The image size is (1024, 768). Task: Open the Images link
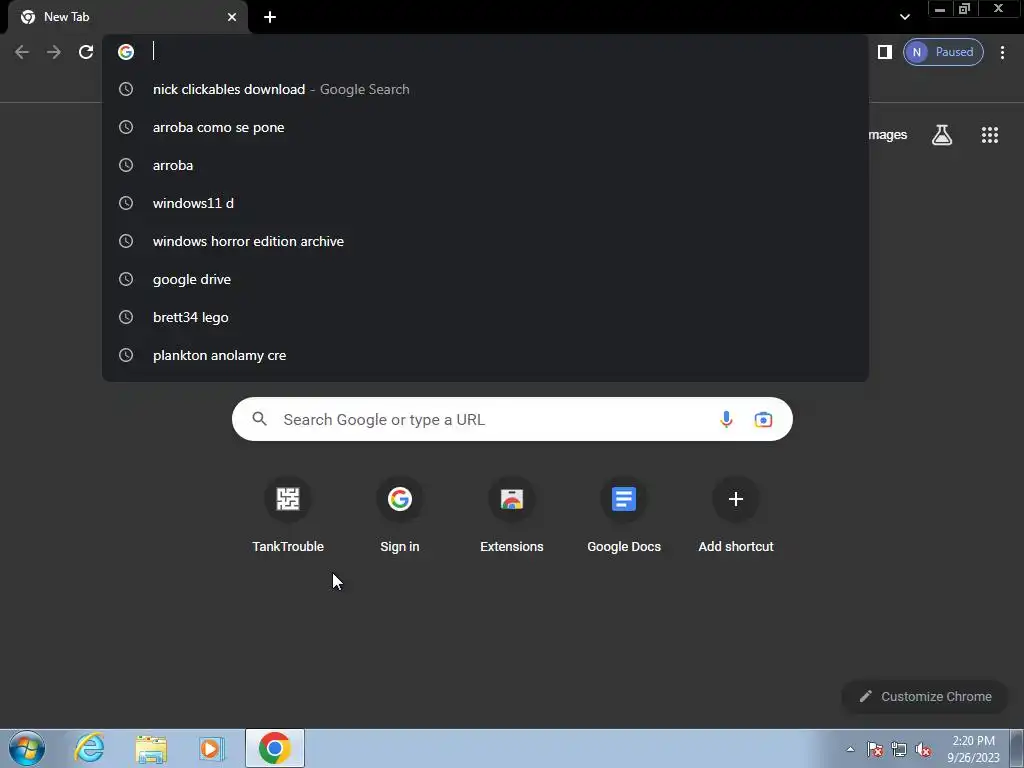point(888,135)
